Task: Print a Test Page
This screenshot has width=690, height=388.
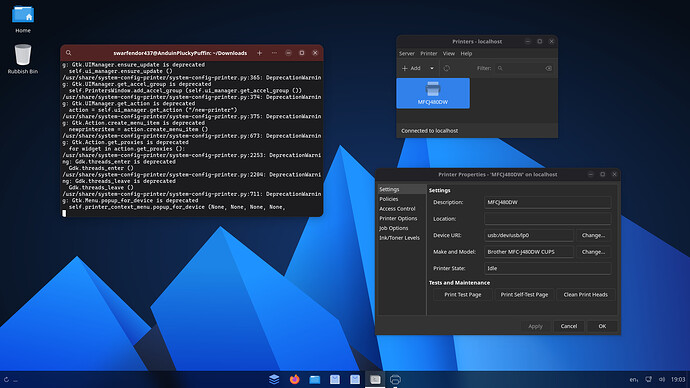Action: [x=462, y=295]
